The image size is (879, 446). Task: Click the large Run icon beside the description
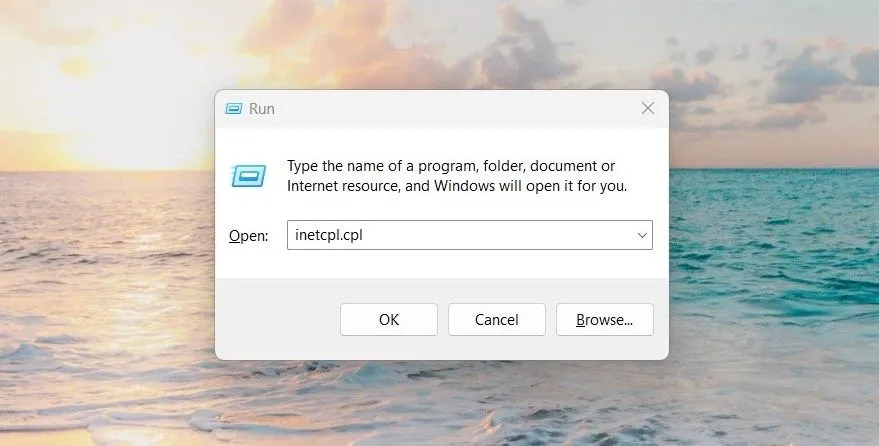249,176
